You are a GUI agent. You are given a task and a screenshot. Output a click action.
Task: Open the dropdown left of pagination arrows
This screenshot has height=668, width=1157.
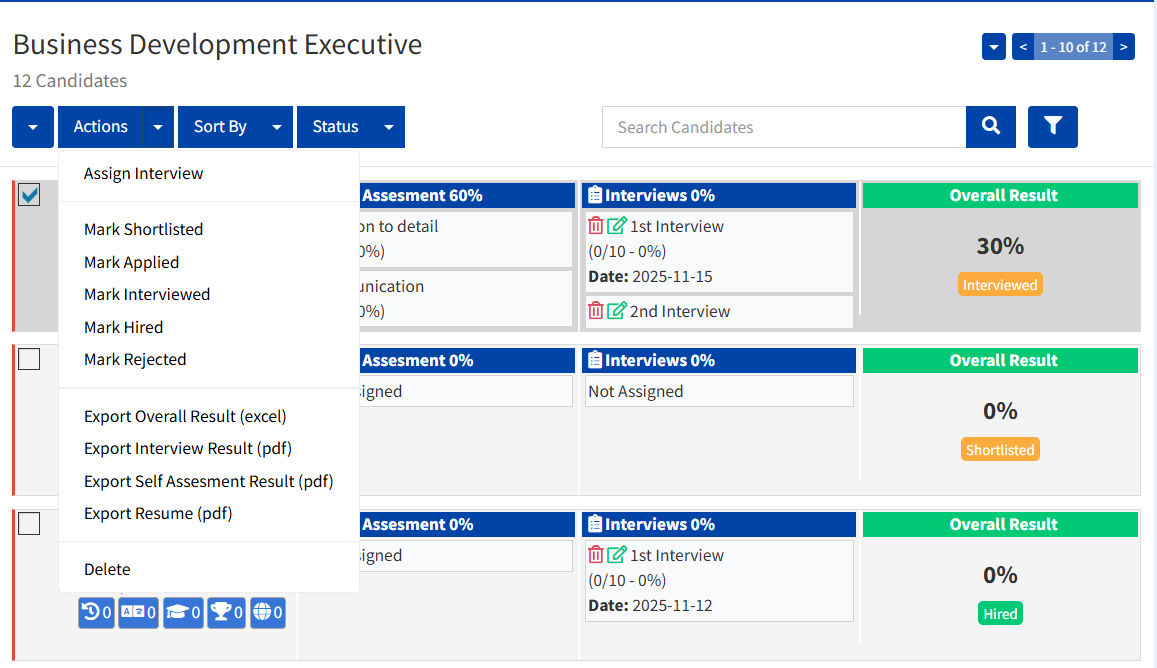point(993,47)
